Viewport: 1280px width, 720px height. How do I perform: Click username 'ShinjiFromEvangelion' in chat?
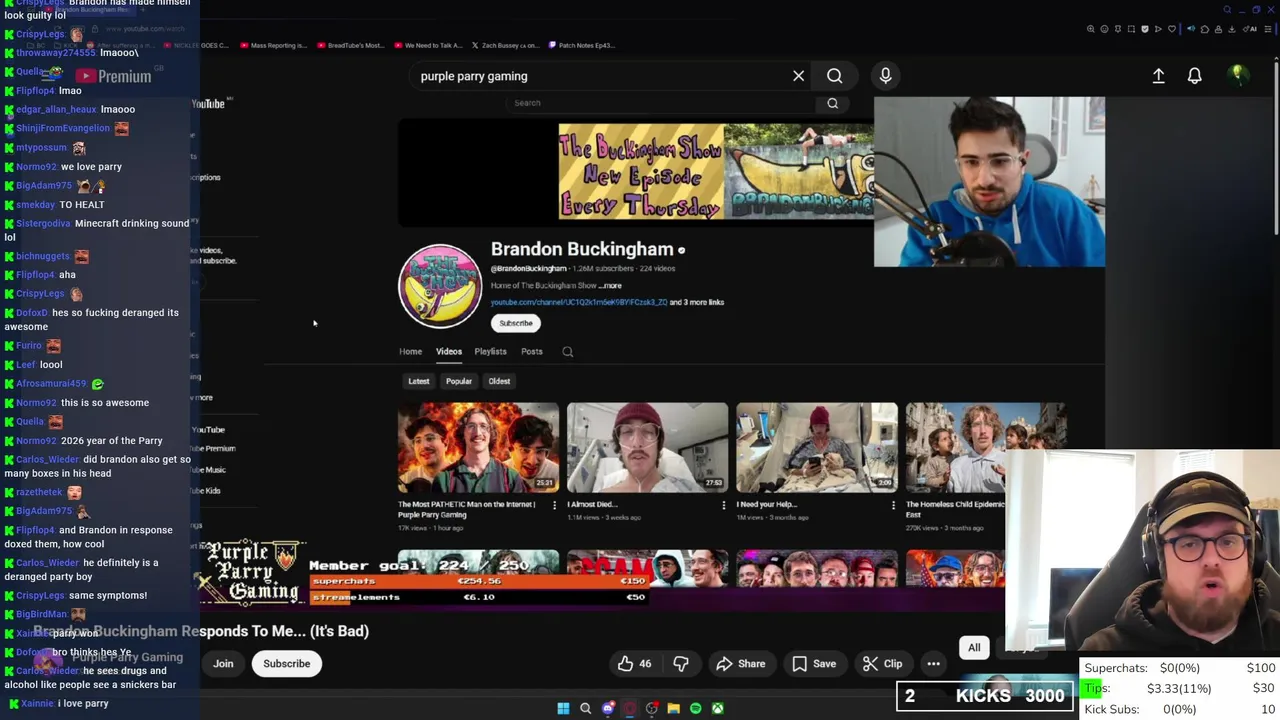[x=63, y=128]
